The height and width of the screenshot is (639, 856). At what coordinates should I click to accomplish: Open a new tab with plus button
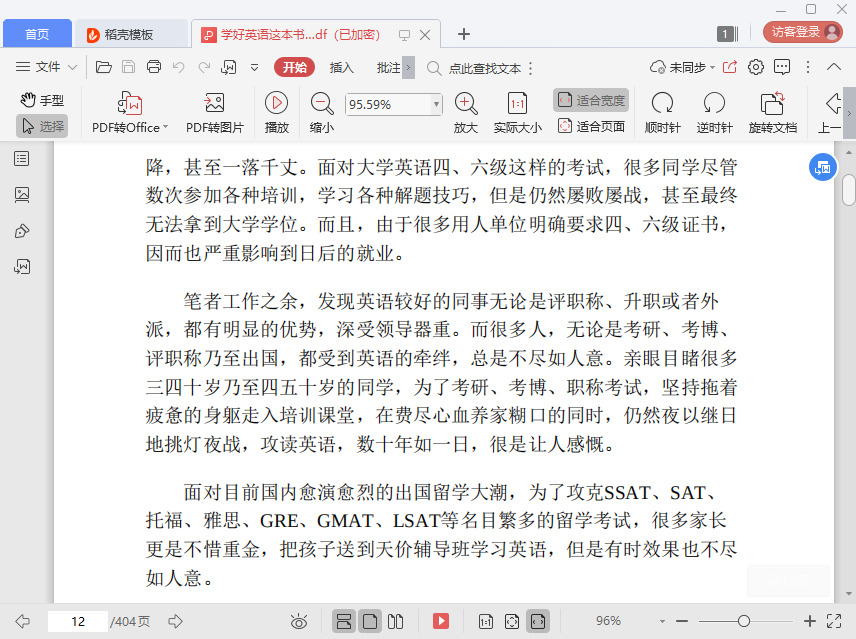pos(464,34)
